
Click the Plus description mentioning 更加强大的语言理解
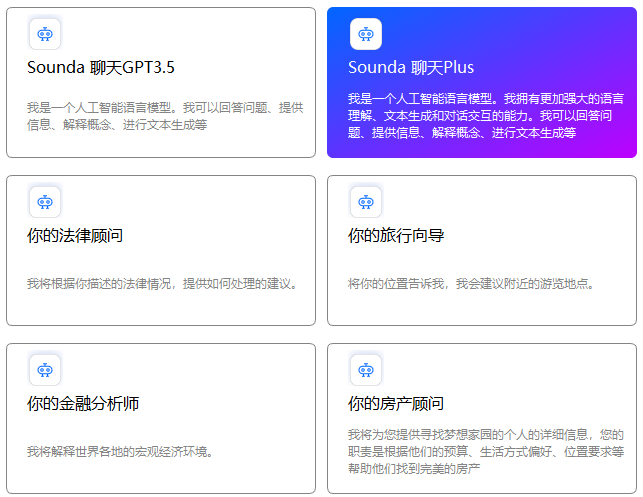click(486, 116)
